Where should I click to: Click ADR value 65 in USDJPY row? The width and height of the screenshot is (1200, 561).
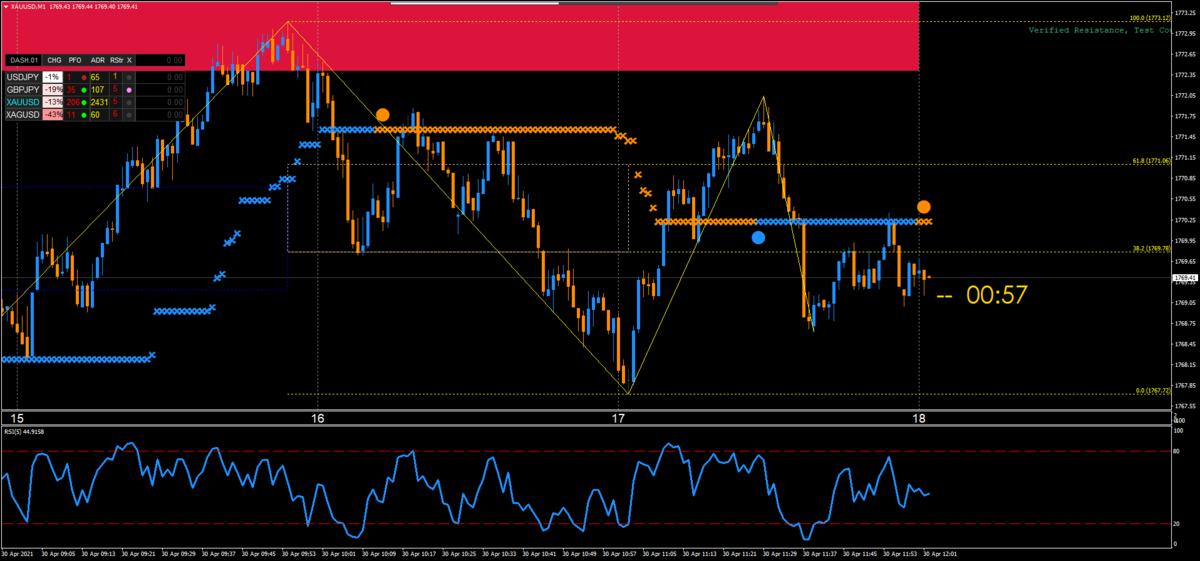(95, 77)
